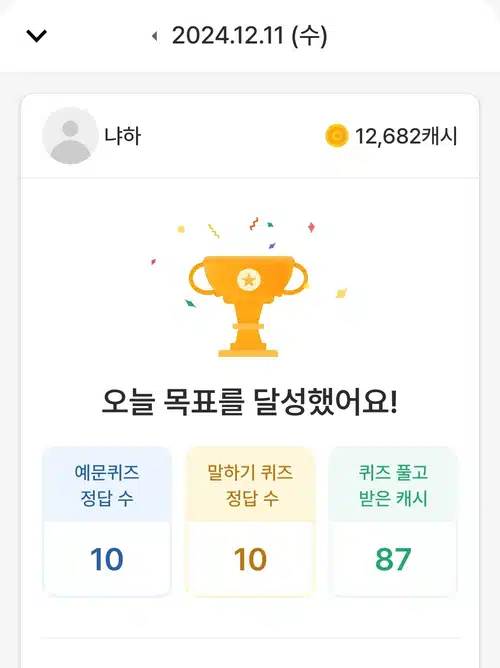This screenshot has width=500, height=668.
Task: Collapse the screen with the down chevron
Action: point(37,36)
